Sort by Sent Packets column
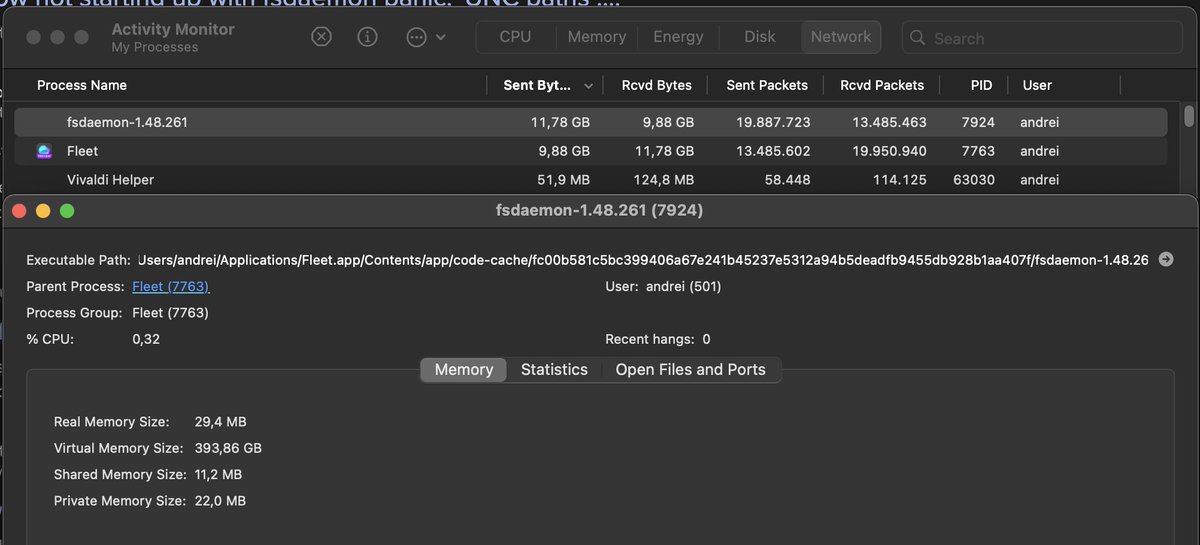 [767, 85]
